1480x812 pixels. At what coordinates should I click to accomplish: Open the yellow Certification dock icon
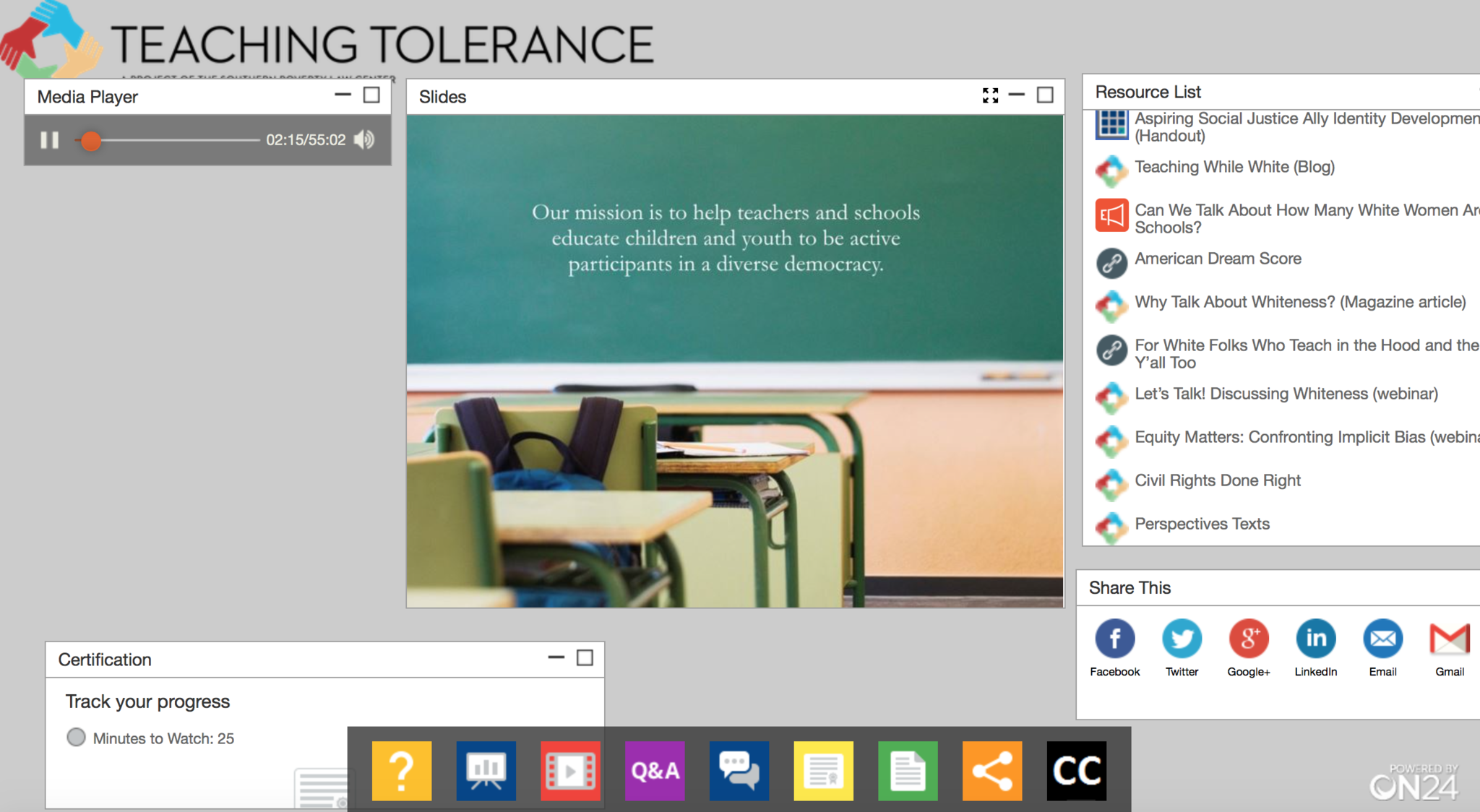(x=823, y=771)
